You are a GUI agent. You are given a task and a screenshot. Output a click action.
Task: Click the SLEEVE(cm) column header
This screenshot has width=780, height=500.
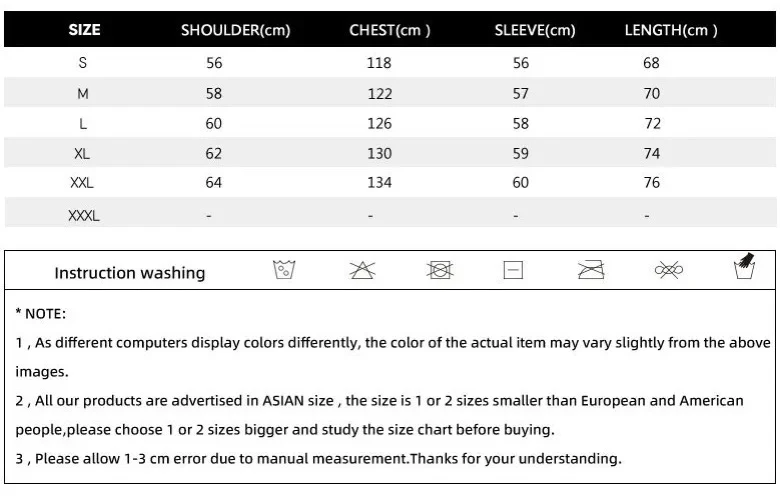point(535,30)
